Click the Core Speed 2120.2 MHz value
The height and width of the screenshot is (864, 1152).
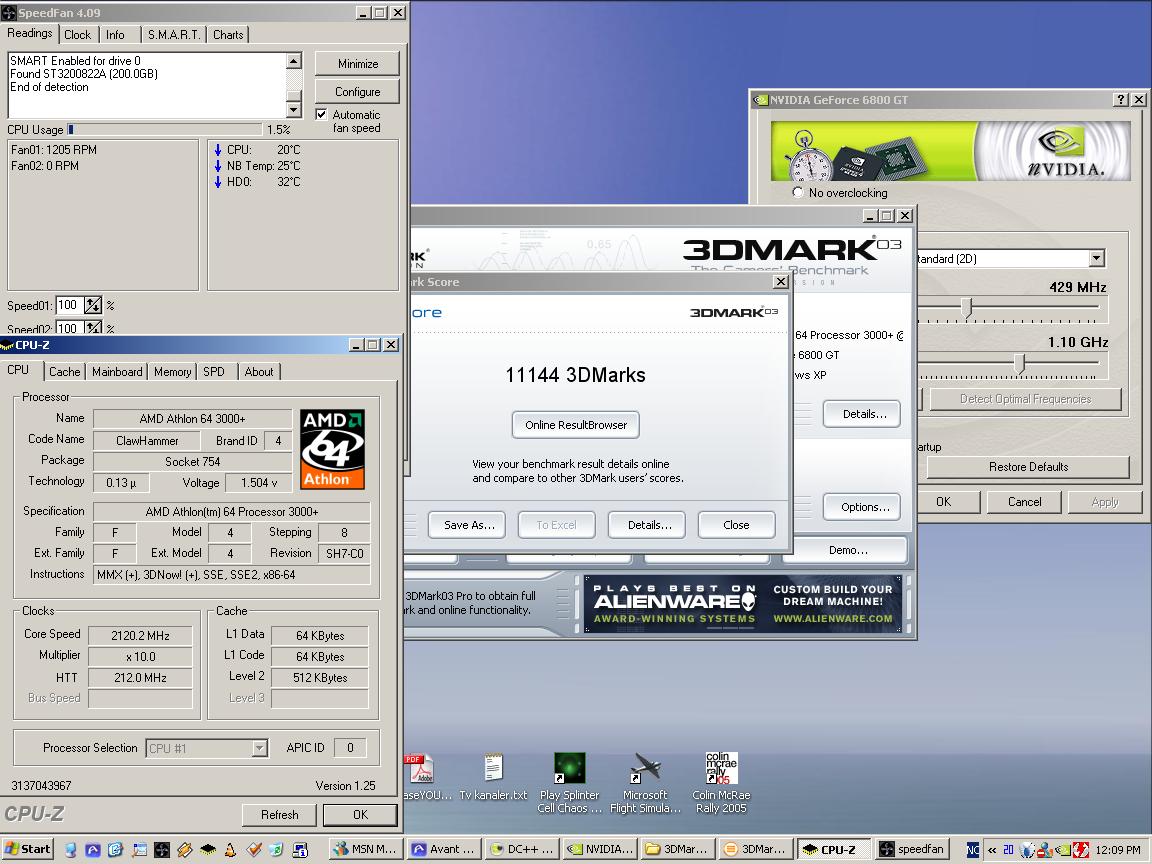click(140, 636)
